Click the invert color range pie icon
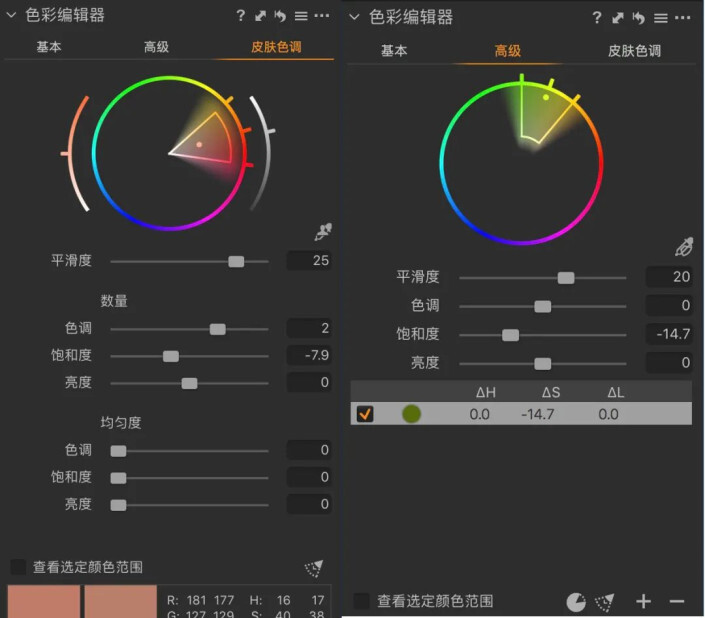 [576, 601]
